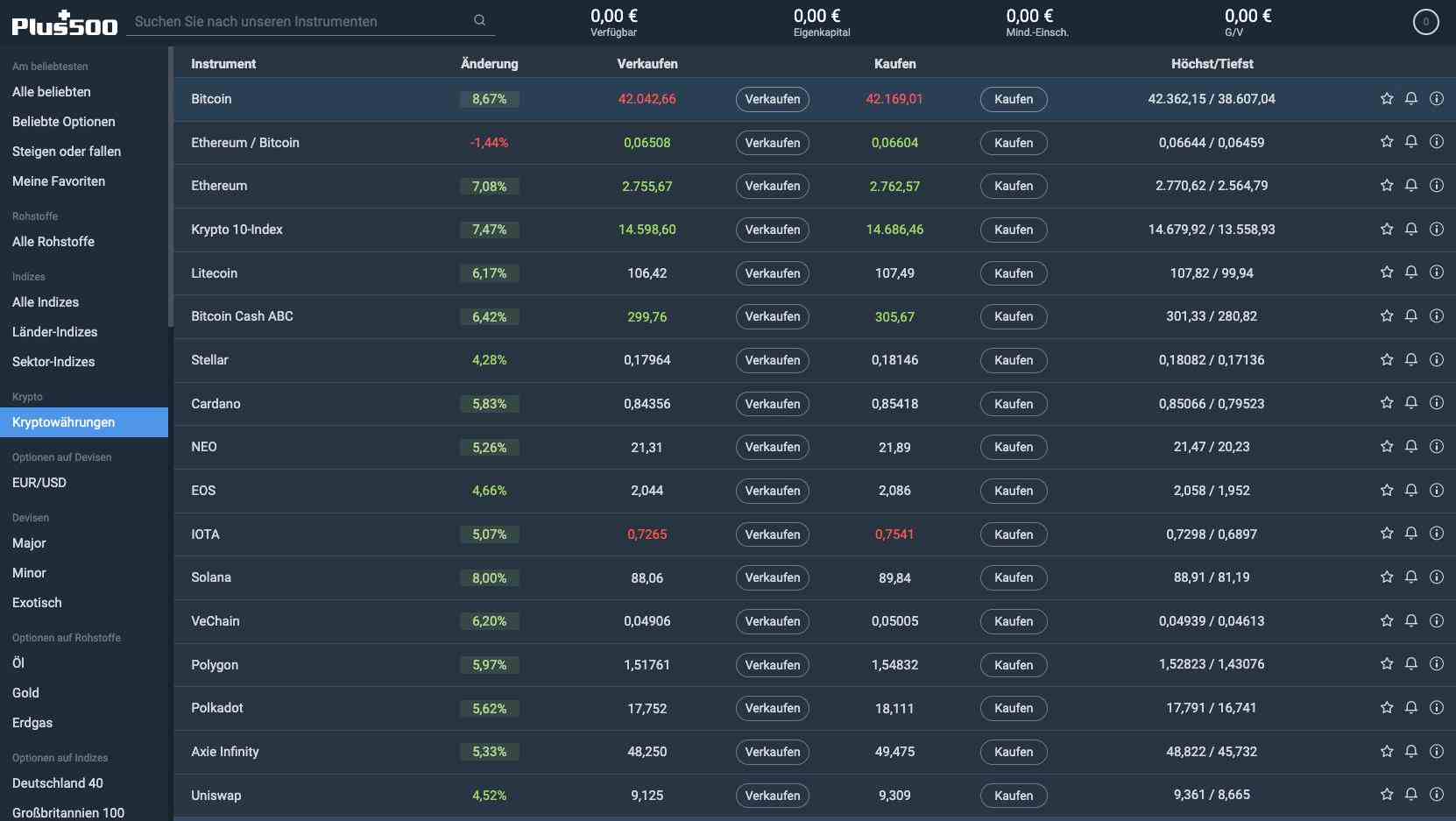Screen dimensions: 1456x821
Task: Open Alle Rohstoffe category
Action: tap(53, 242)
